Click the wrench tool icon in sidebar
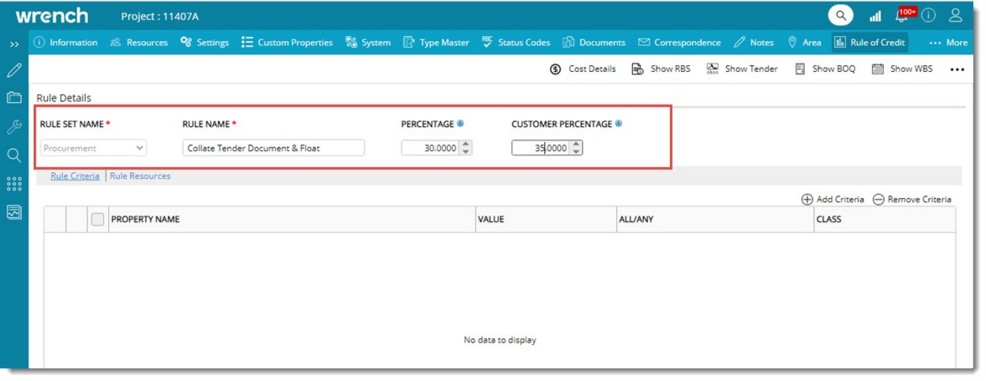The height and width of the screenshot is (381, 986). click(x=14, y=127)
